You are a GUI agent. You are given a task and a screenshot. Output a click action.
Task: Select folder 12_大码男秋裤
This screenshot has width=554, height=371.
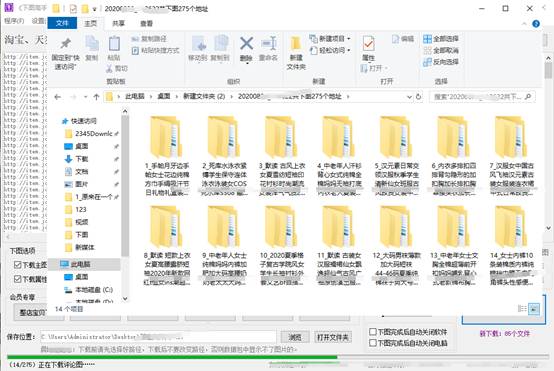396,246
